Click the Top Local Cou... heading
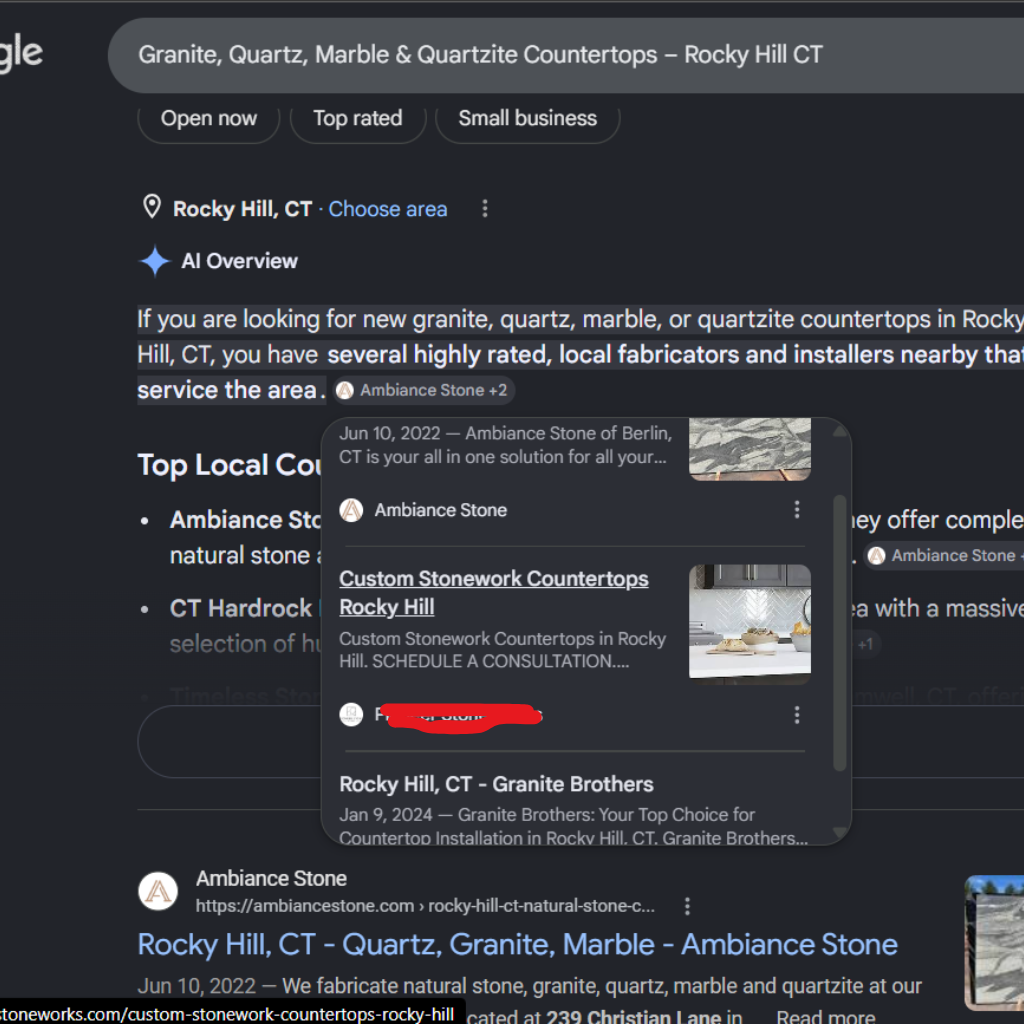This screenshot has width=1024, height=1024. pos(229,465)
